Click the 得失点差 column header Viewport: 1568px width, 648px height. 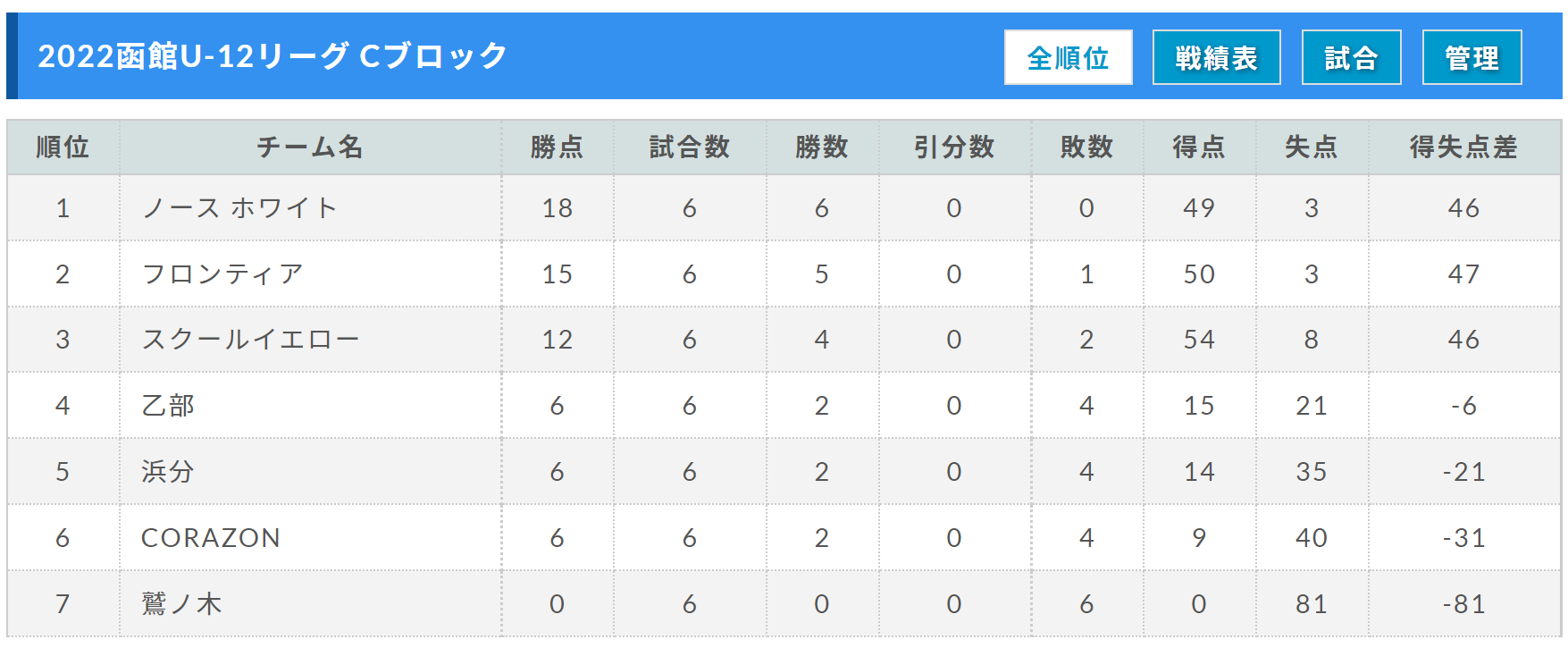point(1463,147)
